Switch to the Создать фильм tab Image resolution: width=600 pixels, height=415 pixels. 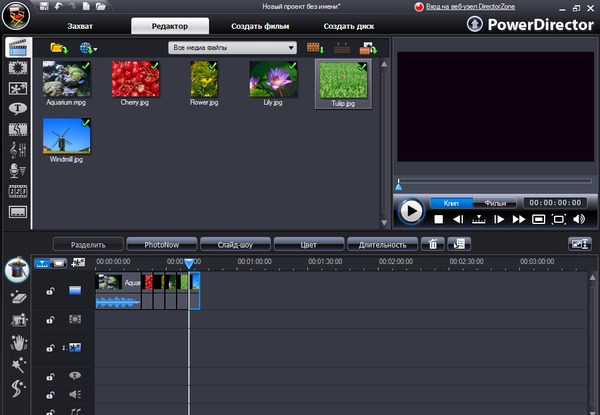point(260,26)
